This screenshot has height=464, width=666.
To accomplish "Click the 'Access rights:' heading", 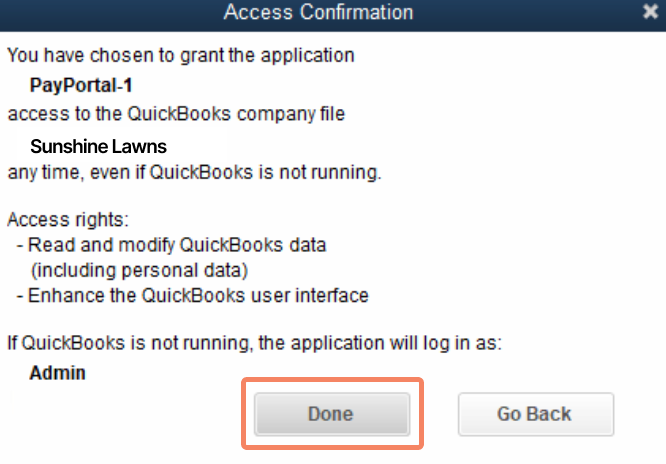I will point(68,220).
